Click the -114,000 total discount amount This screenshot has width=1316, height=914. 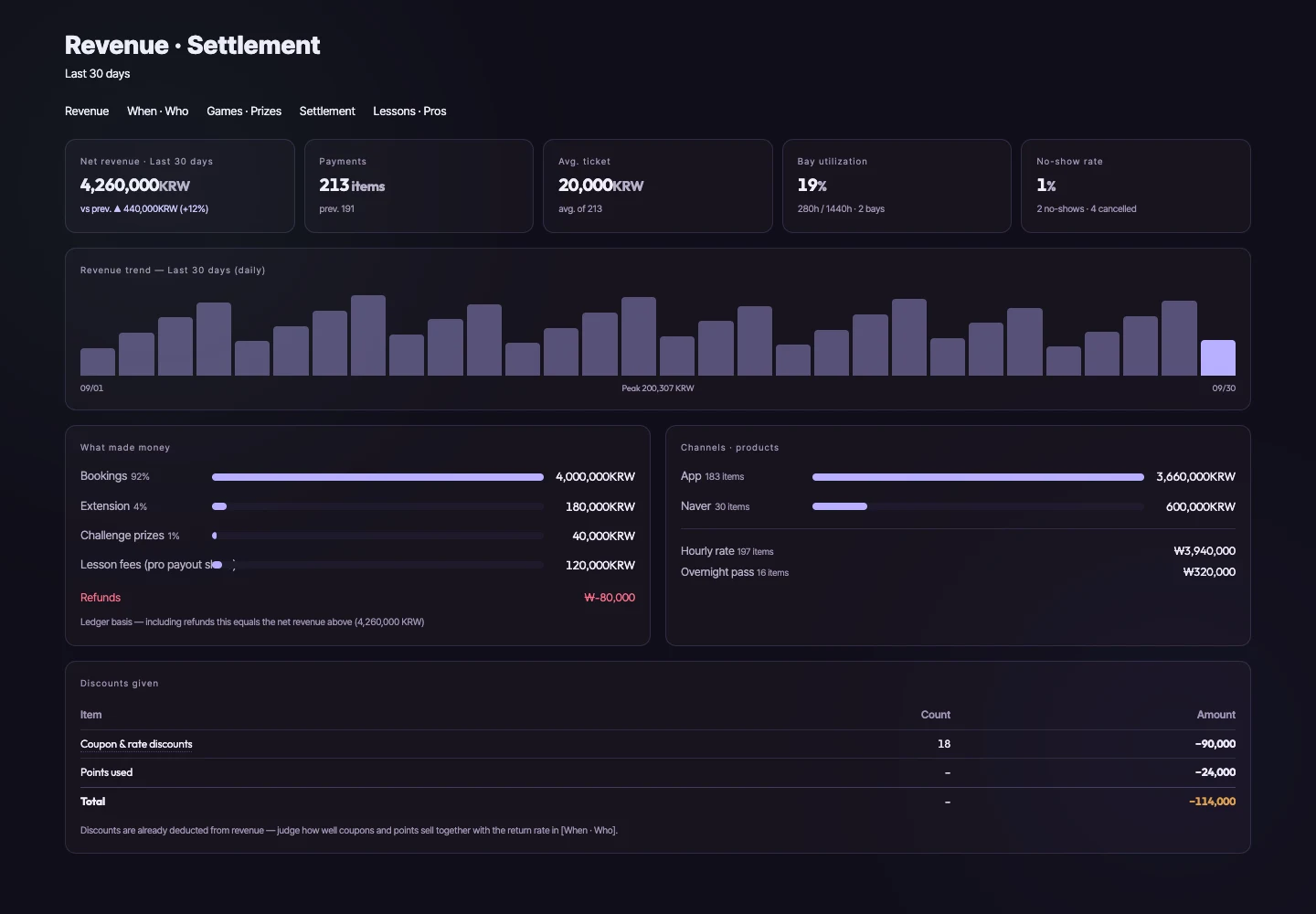click(x=1212, y=802)
